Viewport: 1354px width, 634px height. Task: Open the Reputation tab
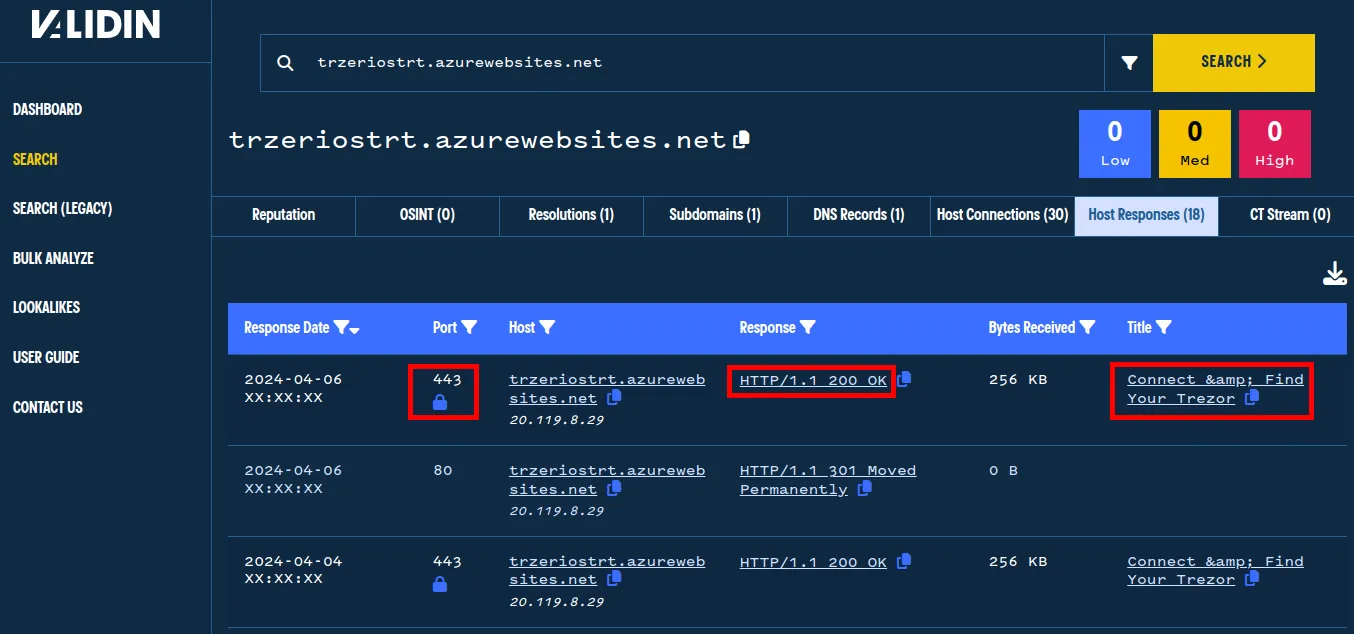[x=283, y=215]
